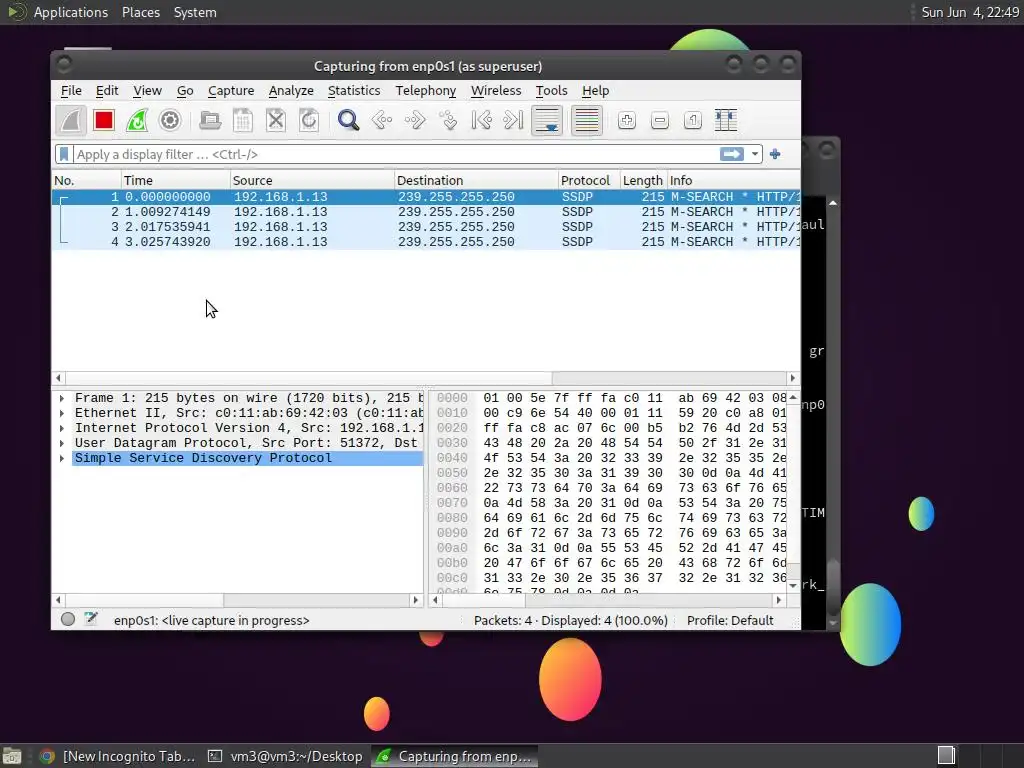The width and height of the screenshot is (1024, 768).
Task: Select packet 4 at time 3.025743920
Action: point(426,242)
